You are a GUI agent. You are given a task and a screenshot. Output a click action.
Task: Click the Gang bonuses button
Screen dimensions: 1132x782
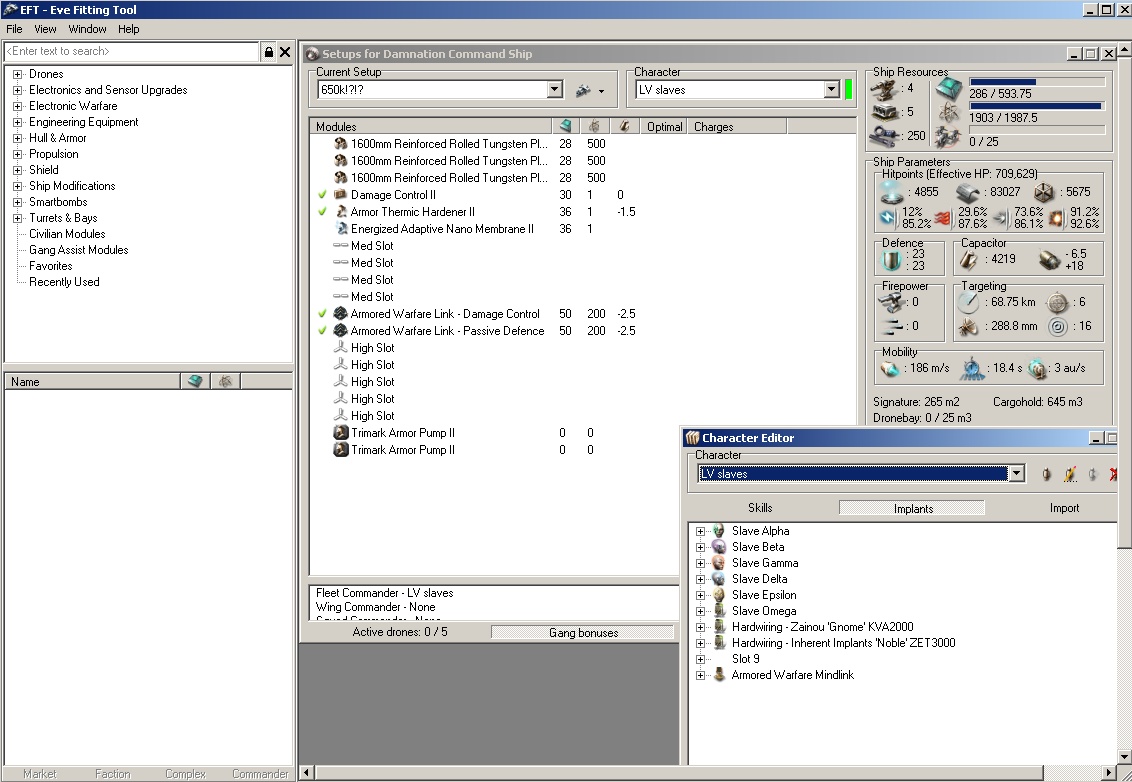(583, 633)
